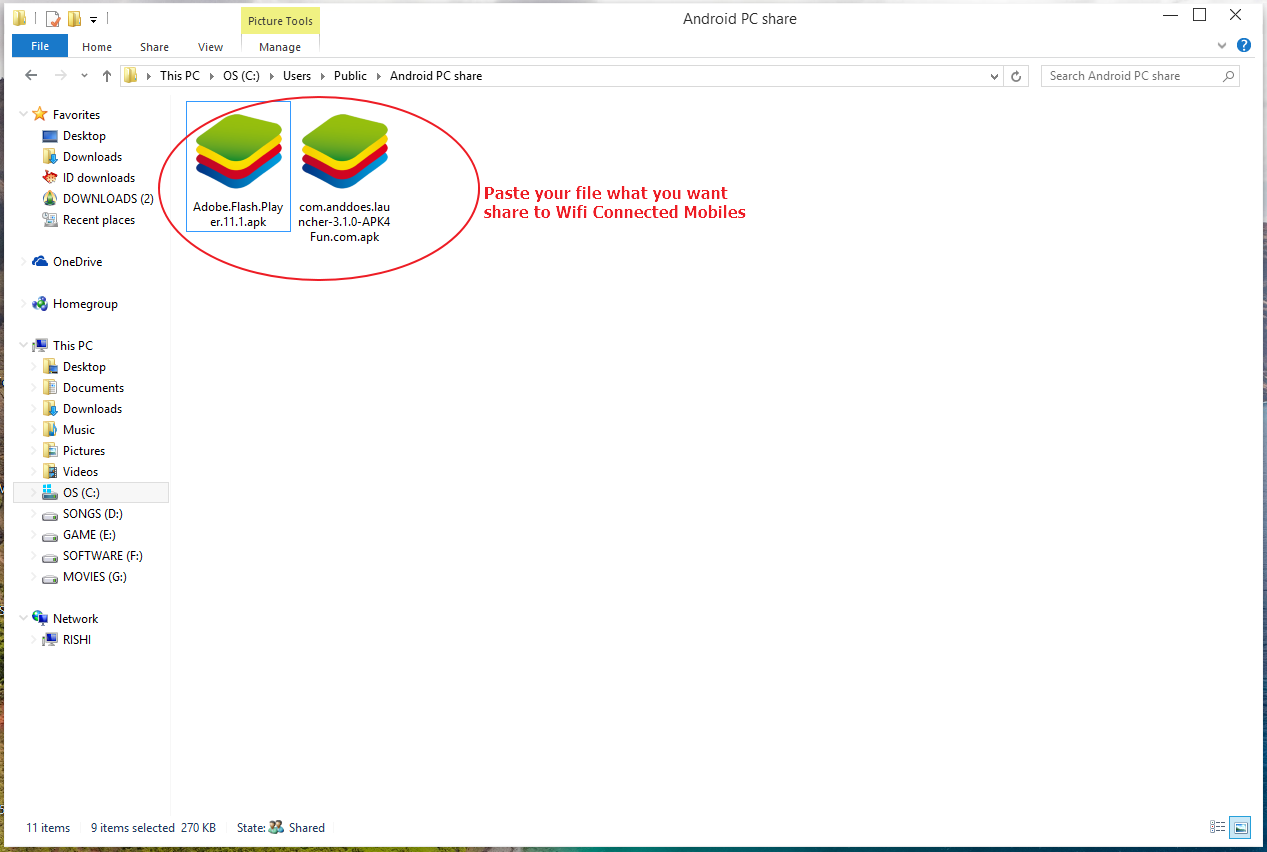Image resolution: width=1267 pixels, height=852 pixels.
Task: Open the breadcrumb arrow after Public
Action: tap(379, 76)
